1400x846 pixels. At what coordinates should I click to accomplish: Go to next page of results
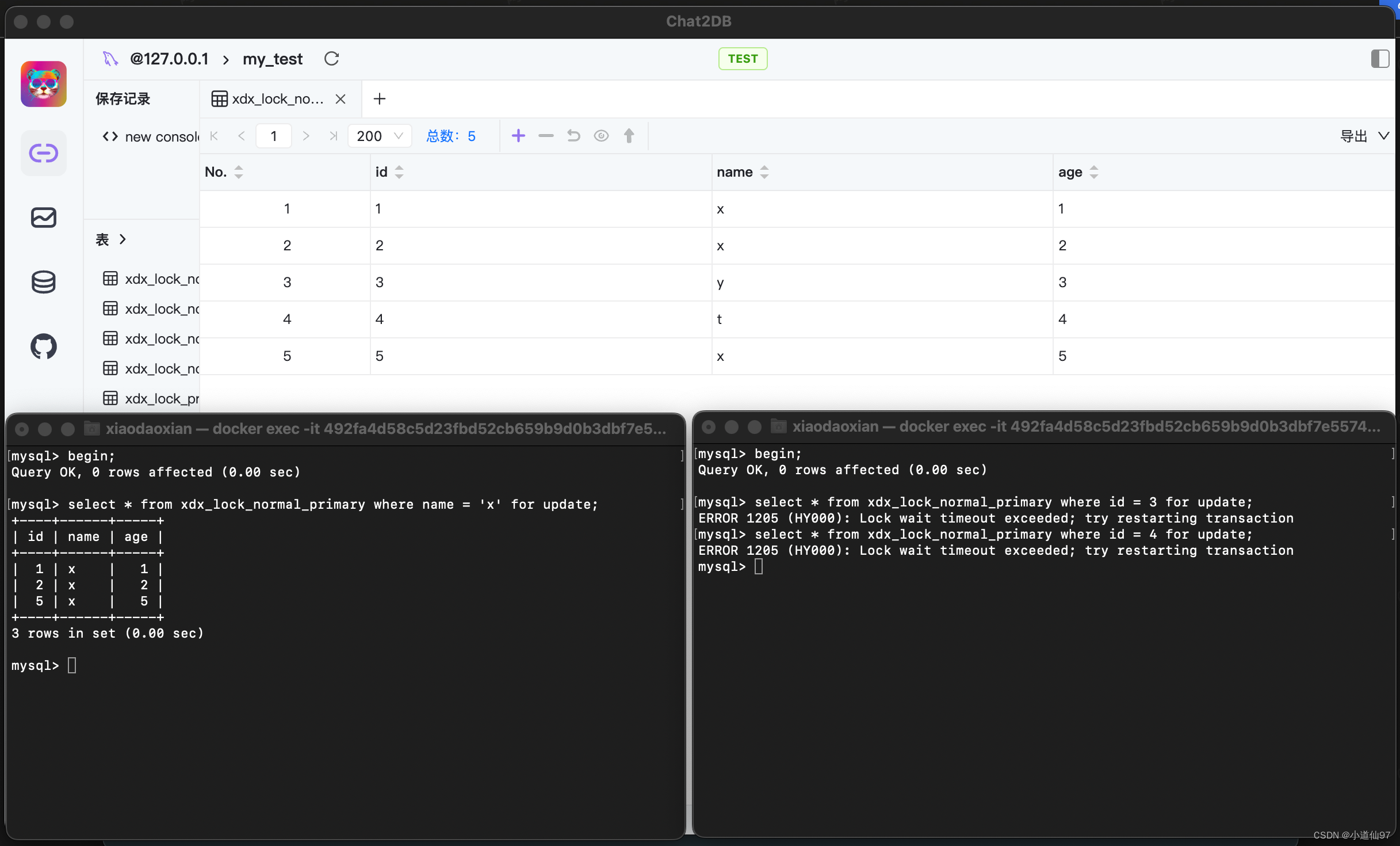coord(306,136)
